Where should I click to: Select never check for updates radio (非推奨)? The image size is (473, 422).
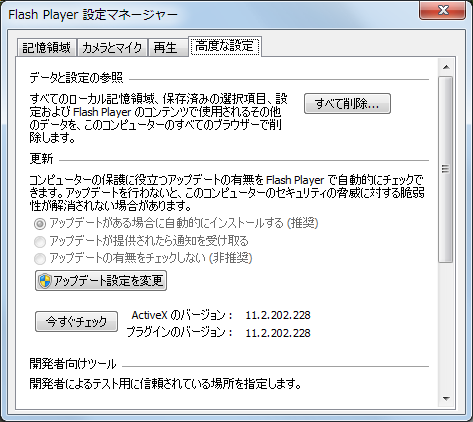click(40, 259)
